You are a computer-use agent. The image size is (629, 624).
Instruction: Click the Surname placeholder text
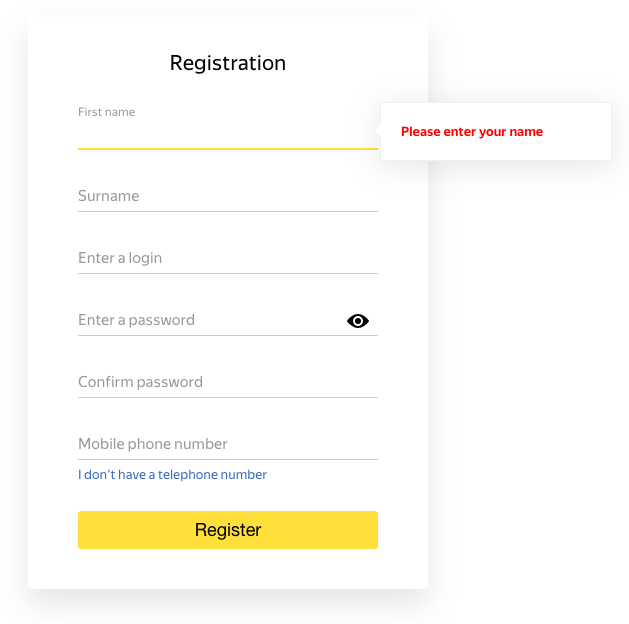pos(109,196)
